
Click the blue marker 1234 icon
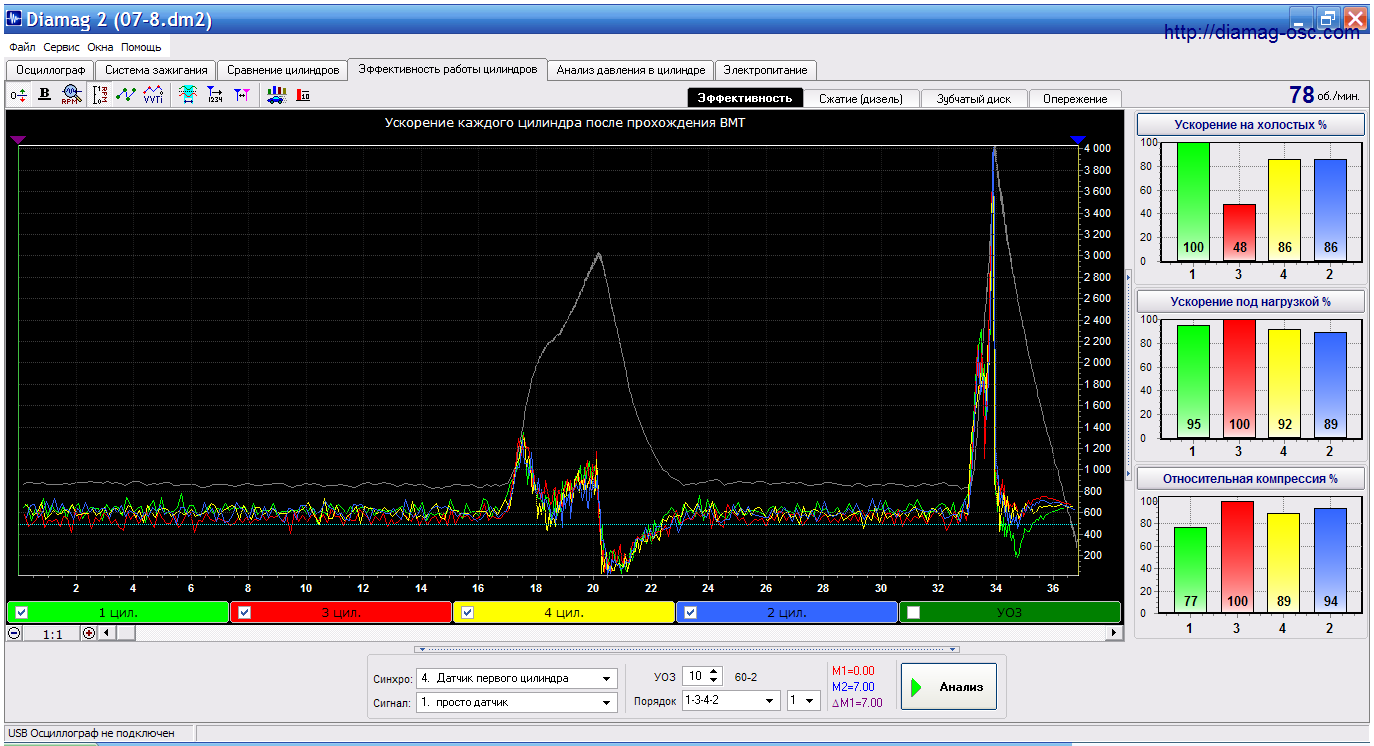click(214, 94)
